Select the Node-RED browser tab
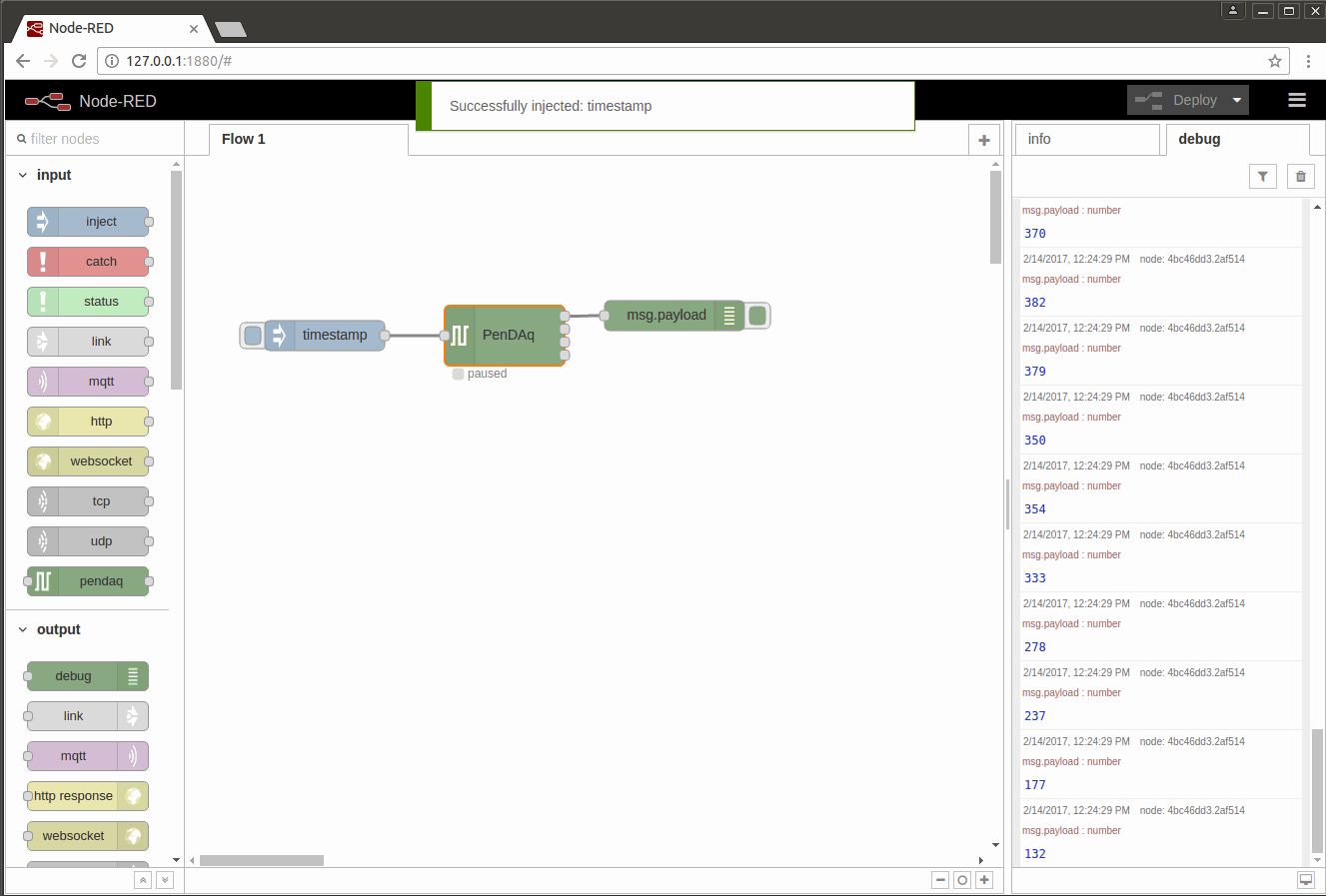Viewport: 1326px width, 896px height. pyautogui.click(x=112, y=28)
